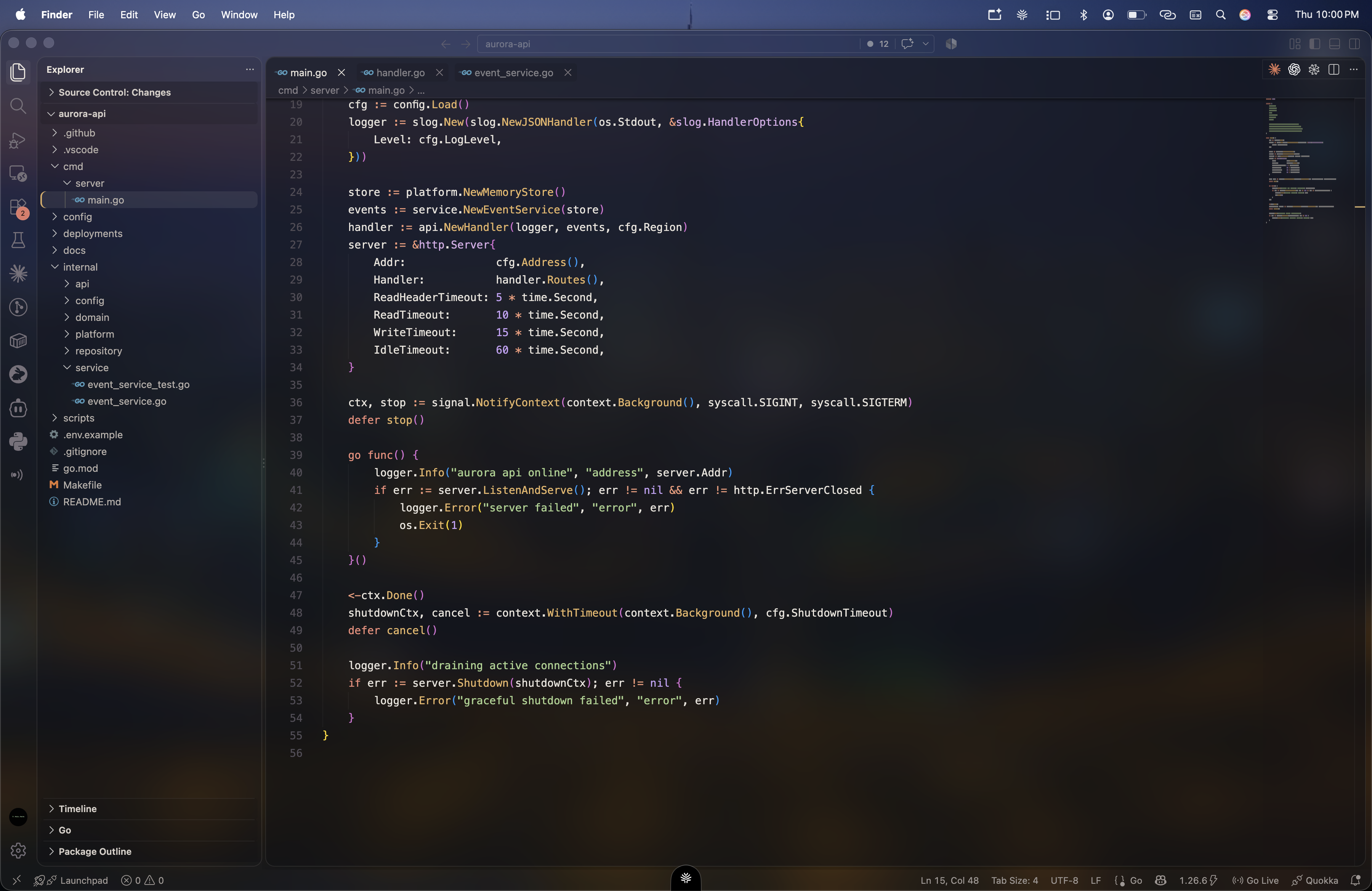Expand the Timeline section
Screen dimensions: 1372x891
149,809
